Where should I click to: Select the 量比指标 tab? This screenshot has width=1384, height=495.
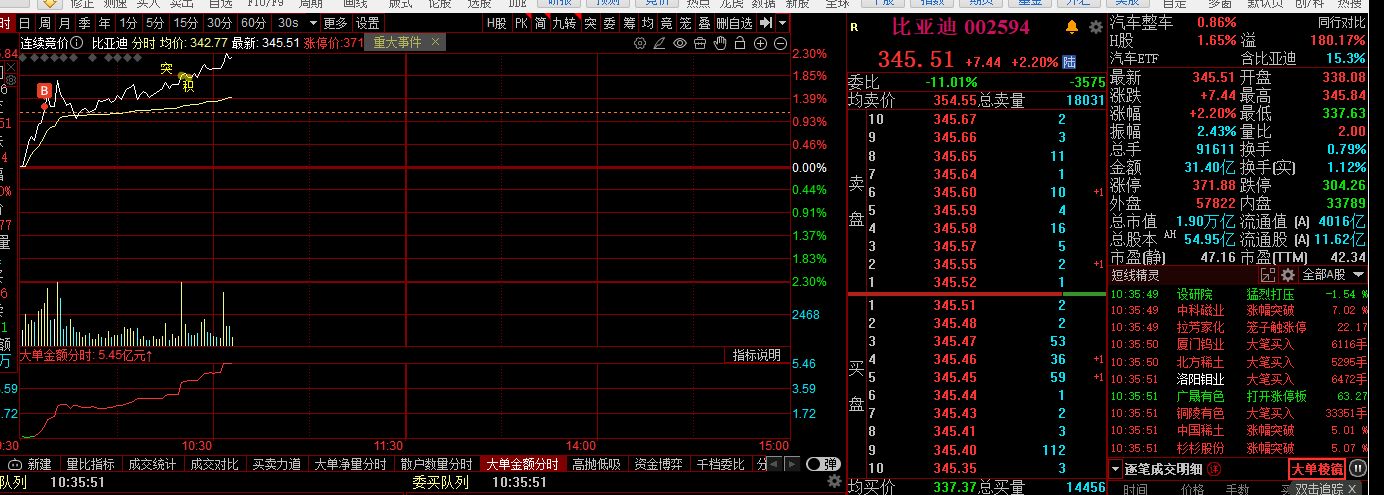pyautogui.click(x=90, y=465)
